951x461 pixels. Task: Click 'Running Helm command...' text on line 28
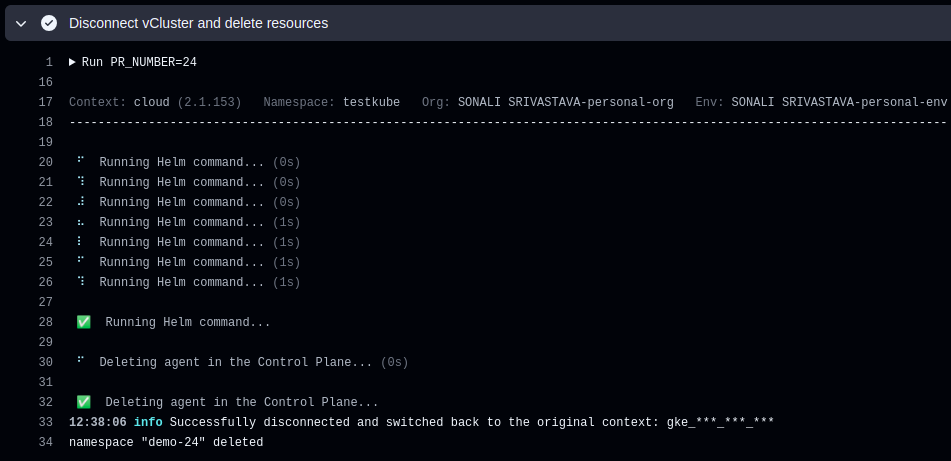188,322
